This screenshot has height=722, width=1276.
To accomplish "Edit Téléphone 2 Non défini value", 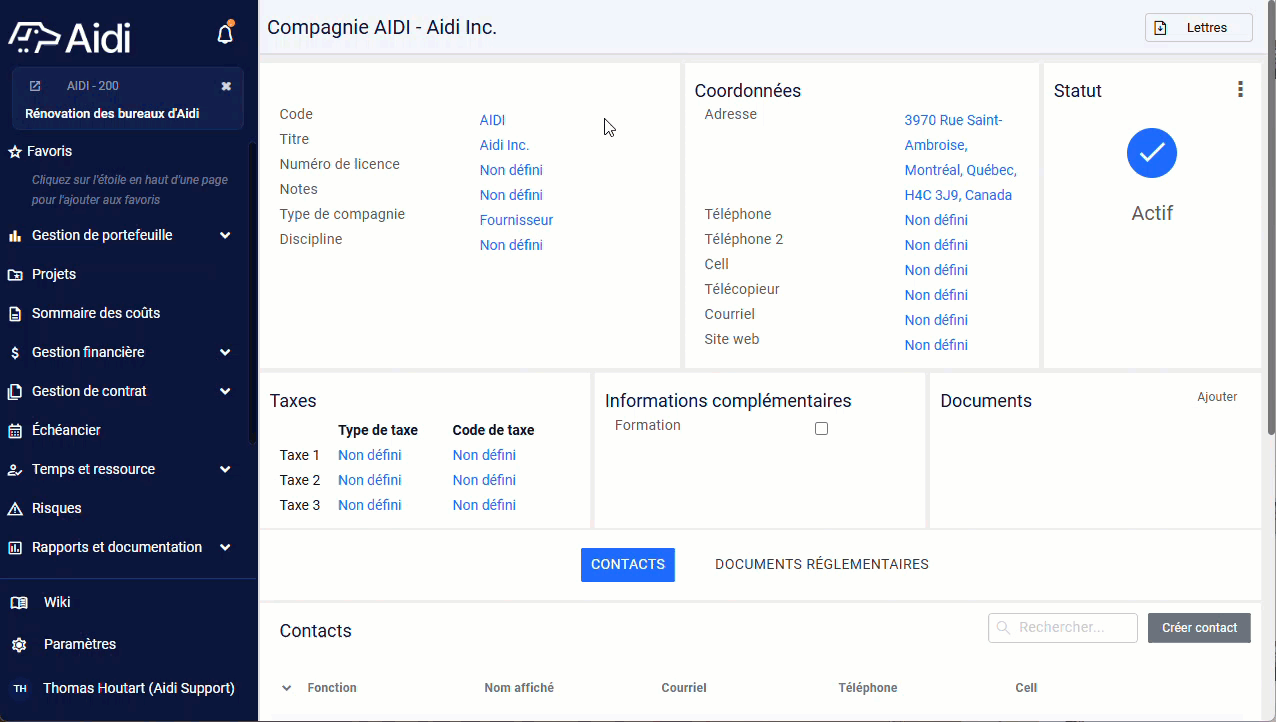I will (x=936, y=245).
